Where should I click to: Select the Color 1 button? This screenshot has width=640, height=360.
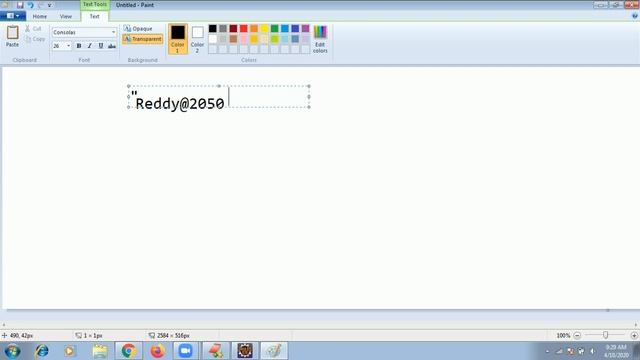[x=178, y=39]
